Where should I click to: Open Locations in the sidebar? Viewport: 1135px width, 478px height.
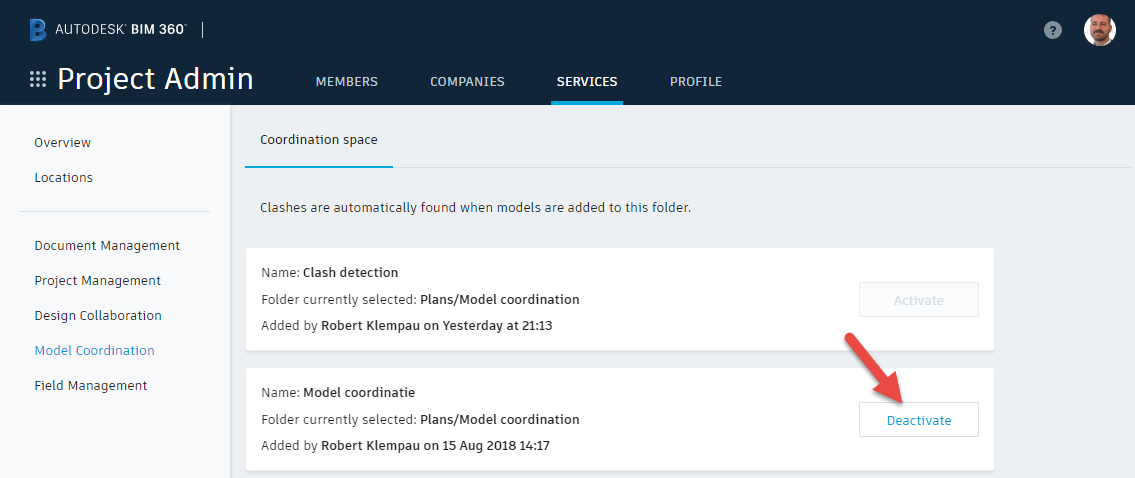[x=64, y=177]
